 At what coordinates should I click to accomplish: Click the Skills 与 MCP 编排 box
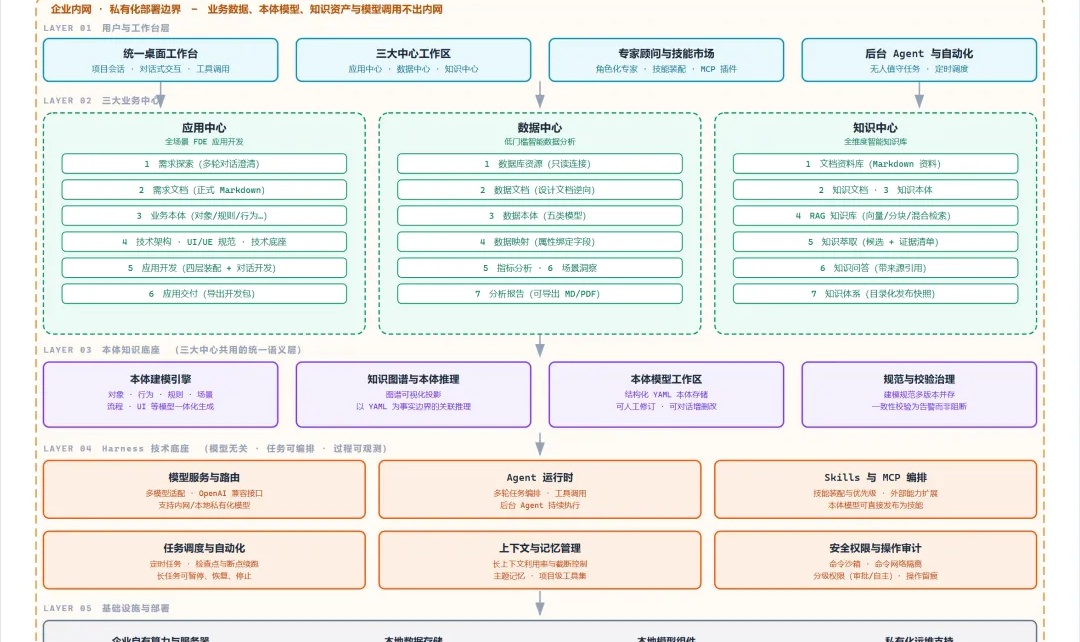coord(875,490)
